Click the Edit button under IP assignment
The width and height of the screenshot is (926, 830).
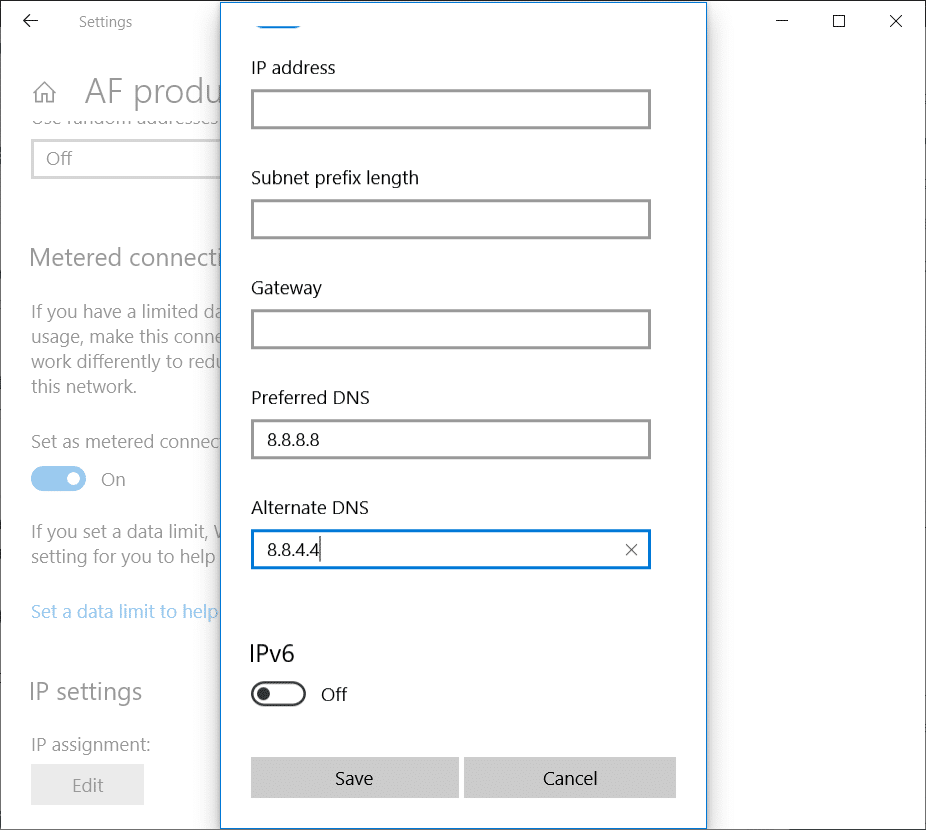87,785
